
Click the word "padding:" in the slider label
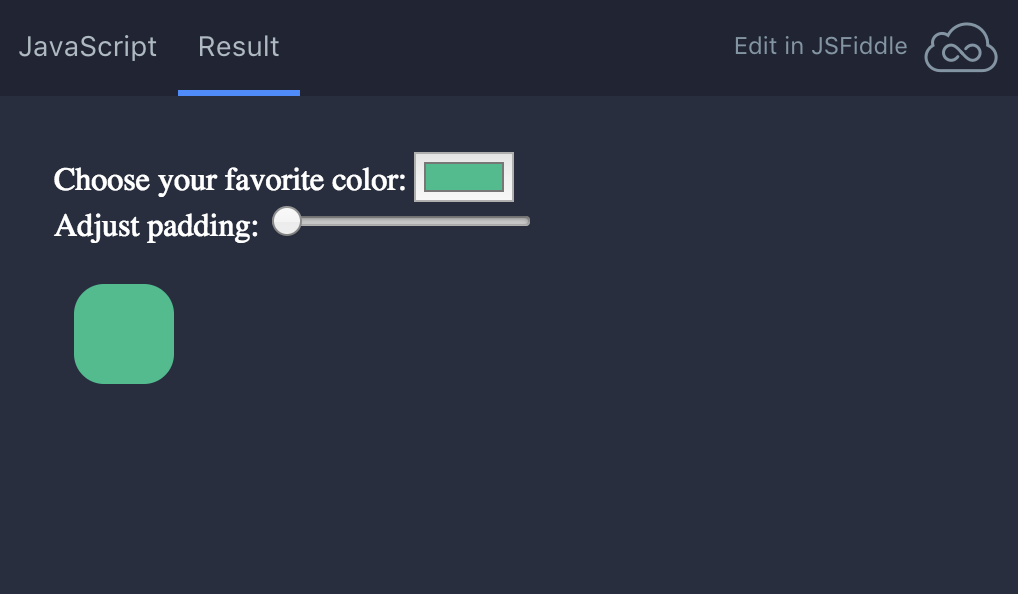203,226
